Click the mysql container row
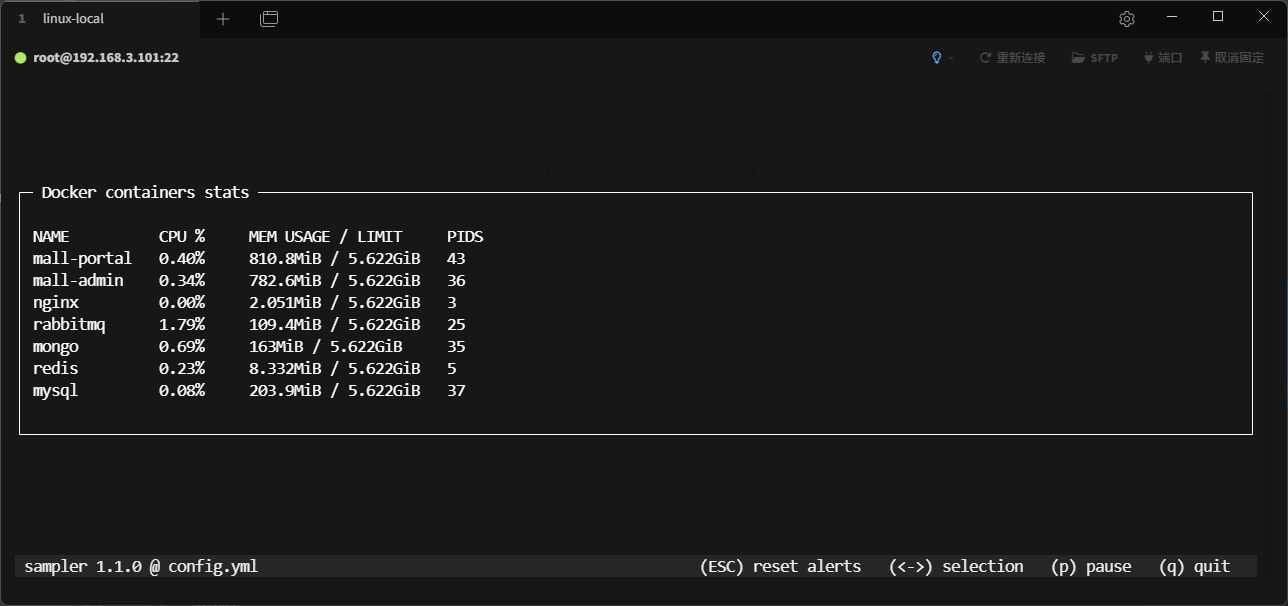The width and height of the screenshot is (1288, 606). pyautogui.click(x=56, y=391)
